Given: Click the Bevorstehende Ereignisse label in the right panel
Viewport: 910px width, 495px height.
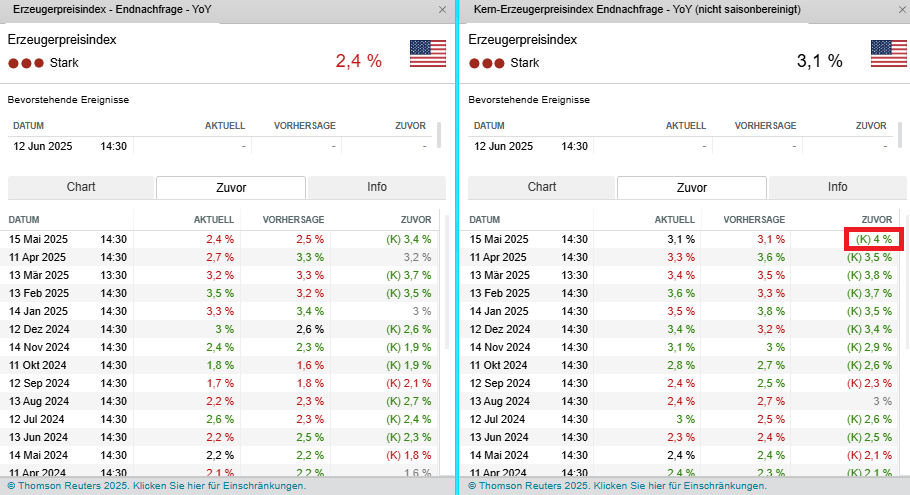Looking at the screenshot, I should pyautogui.click(x=529, y=100).
